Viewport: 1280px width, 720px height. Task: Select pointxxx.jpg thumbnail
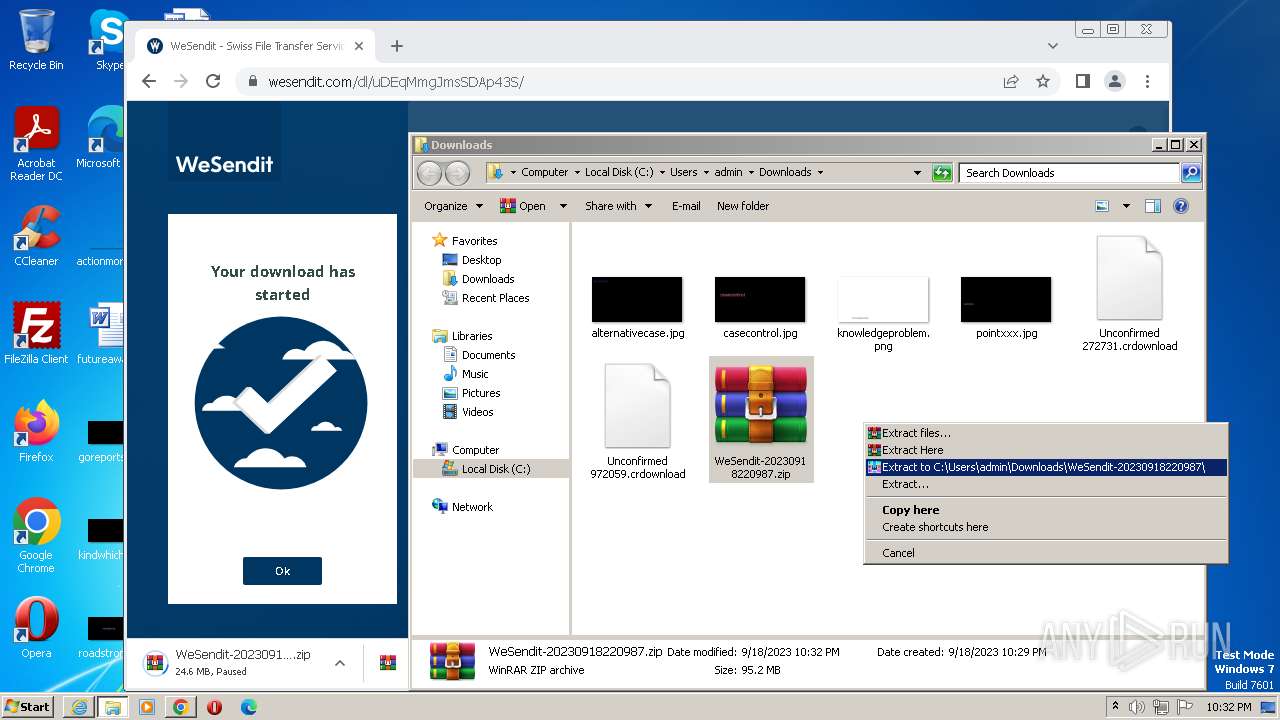pyautogui.click(x=1006, y=300)
